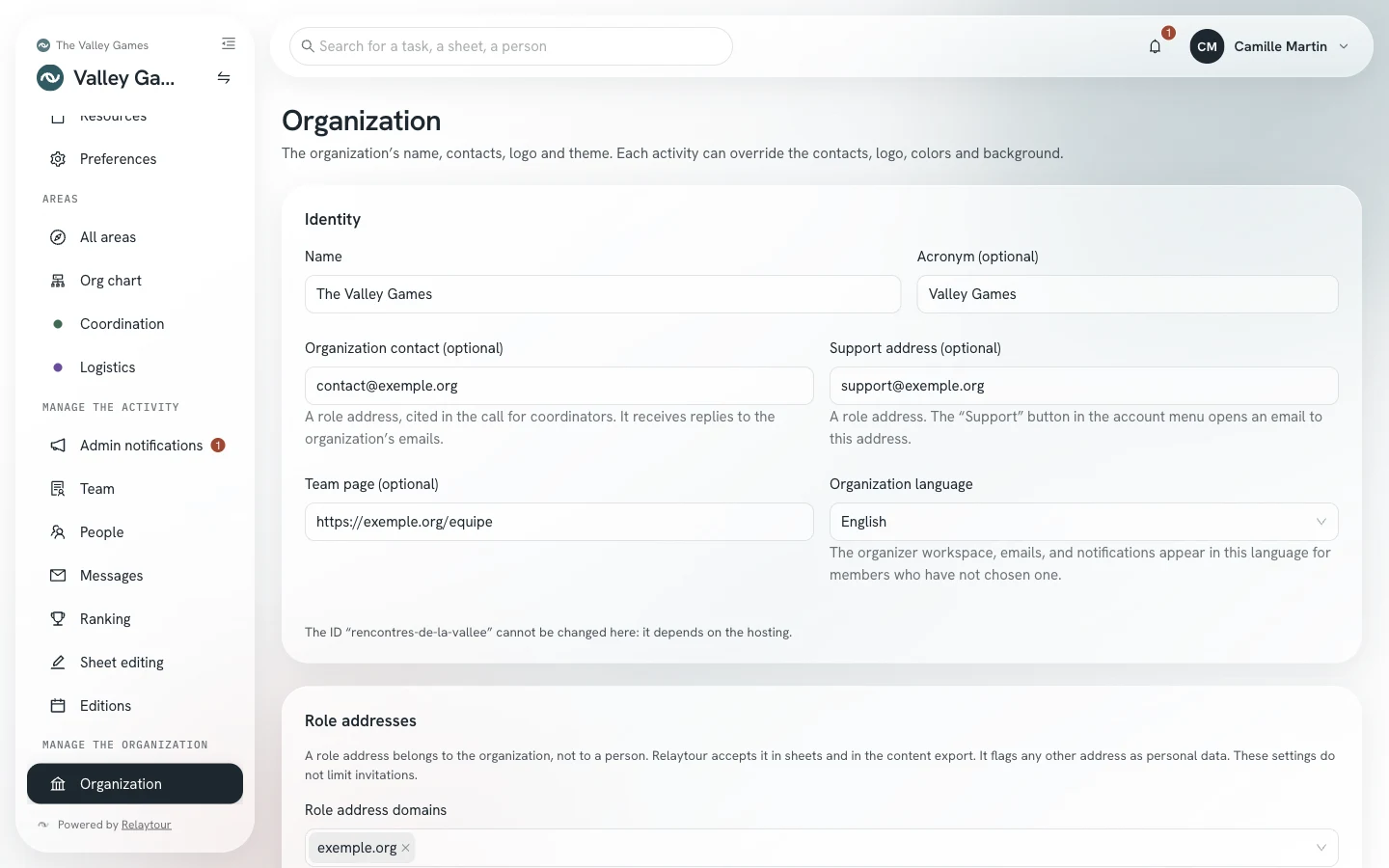
Task: Click the Team icon in sidebar
Action: pyautogui.click(x=58, y=489)
